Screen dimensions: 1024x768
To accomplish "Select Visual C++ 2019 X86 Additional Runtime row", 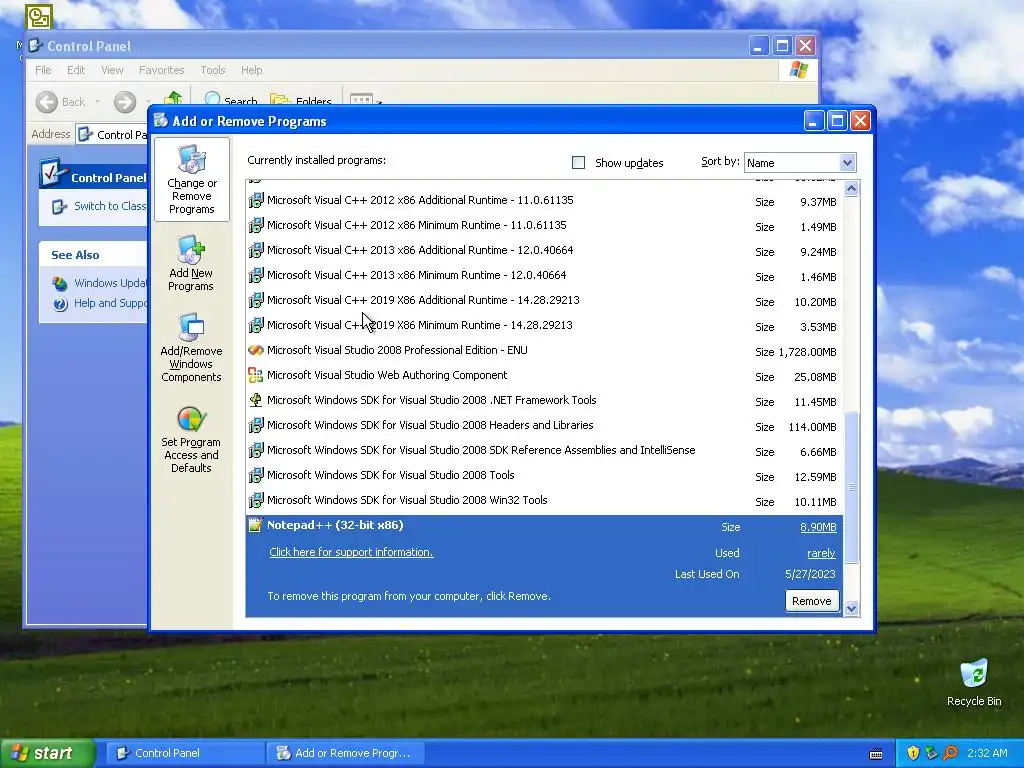I will click(544, 301).
